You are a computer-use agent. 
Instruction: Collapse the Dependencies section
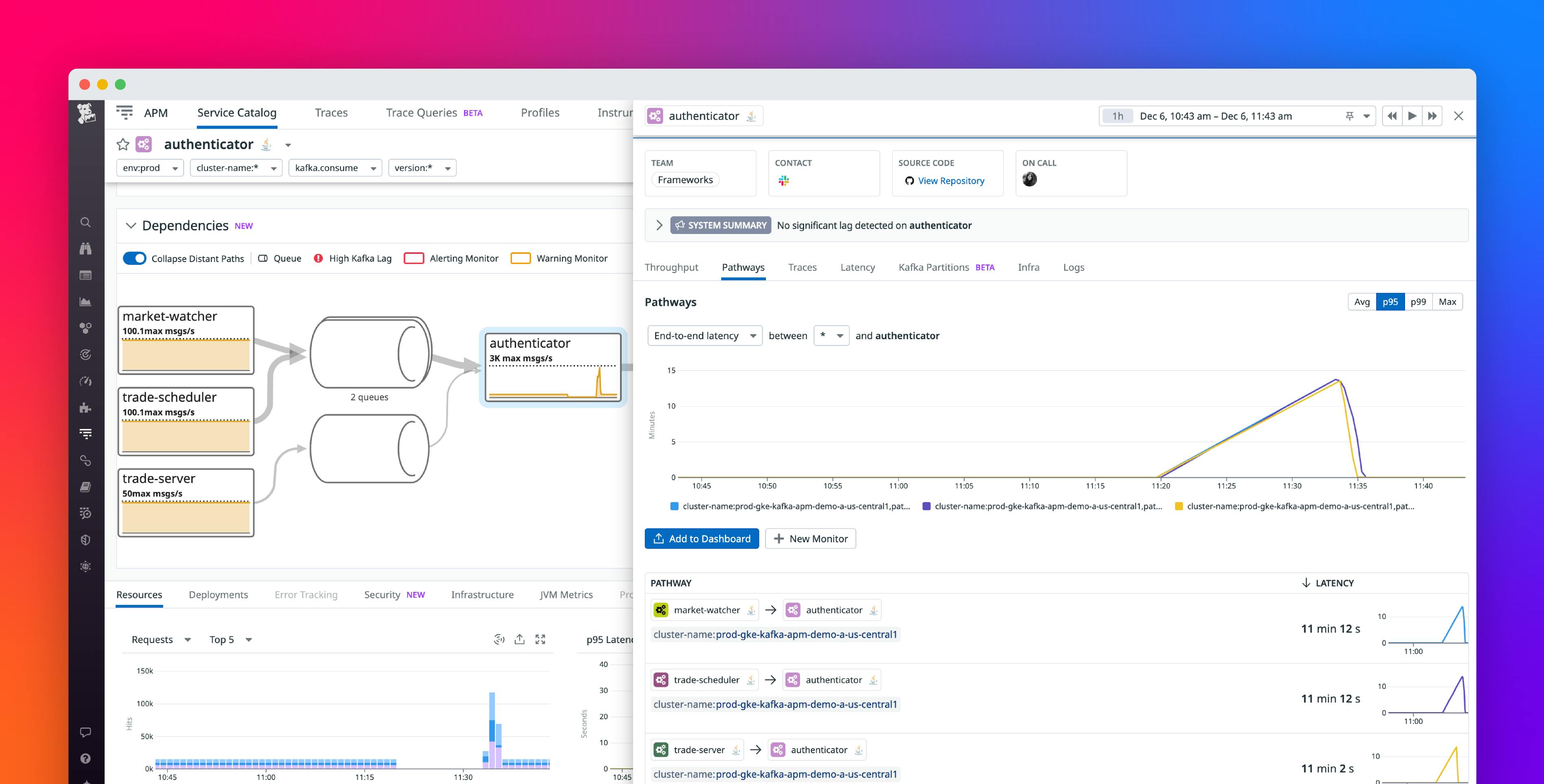(x=131, y=225)
